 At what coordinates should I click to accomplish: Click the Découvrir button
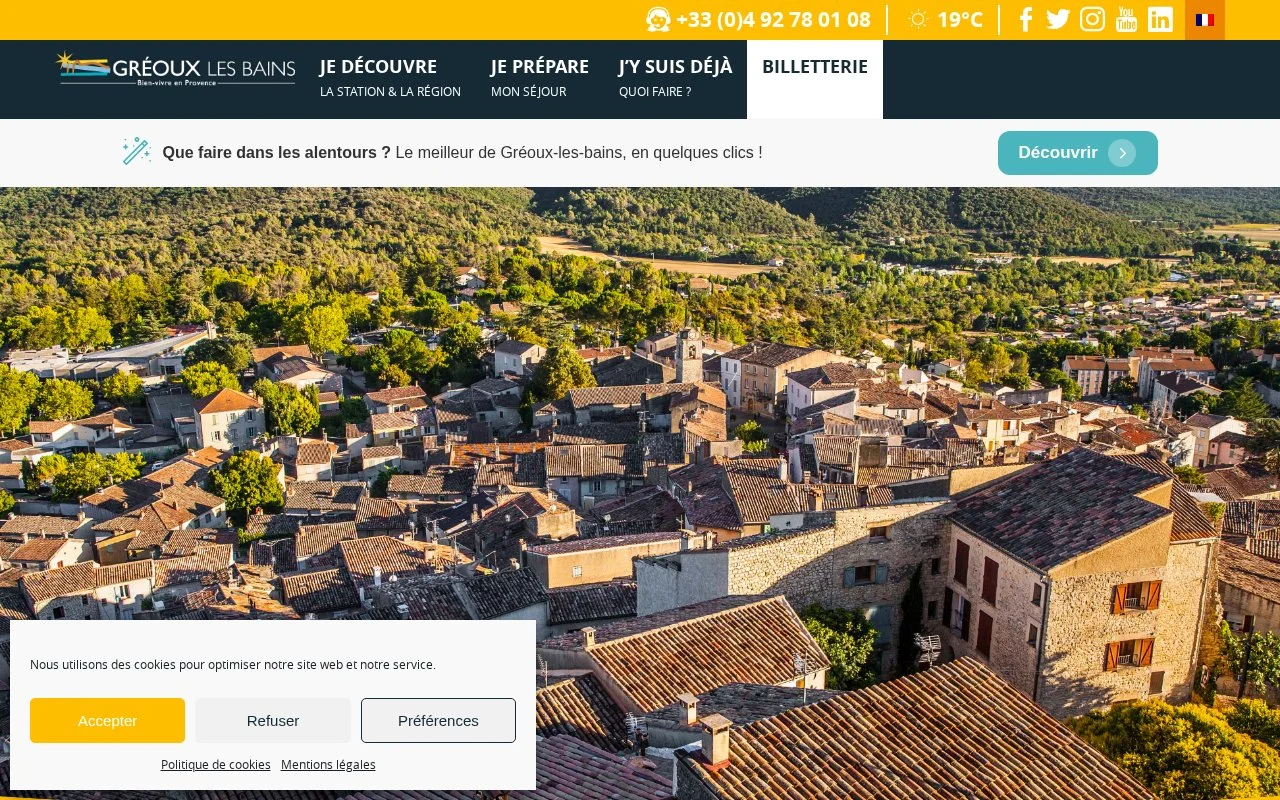click(1078, 153)
